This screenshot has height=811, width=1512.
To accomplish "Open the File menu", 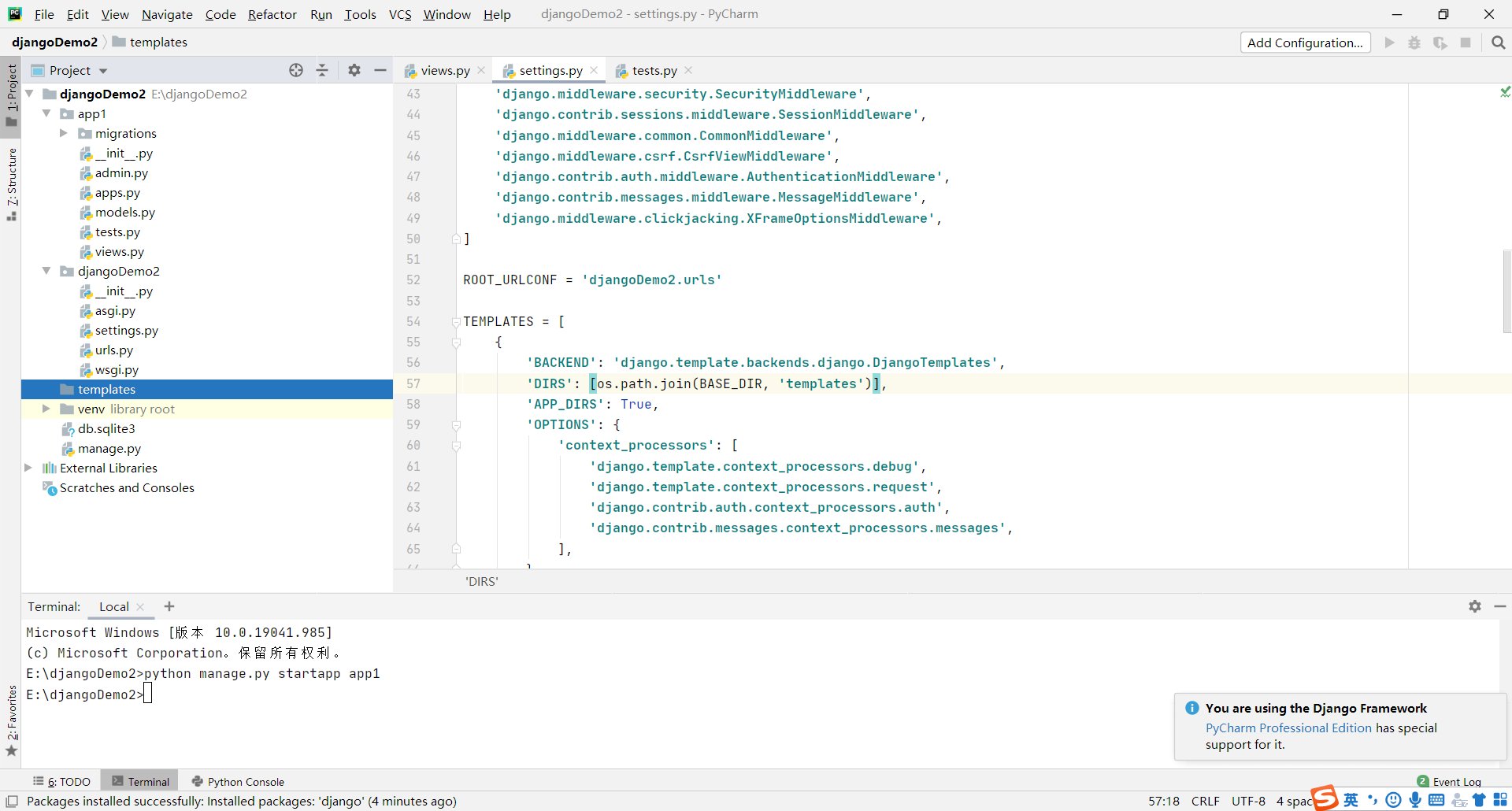I will point(44,14).
